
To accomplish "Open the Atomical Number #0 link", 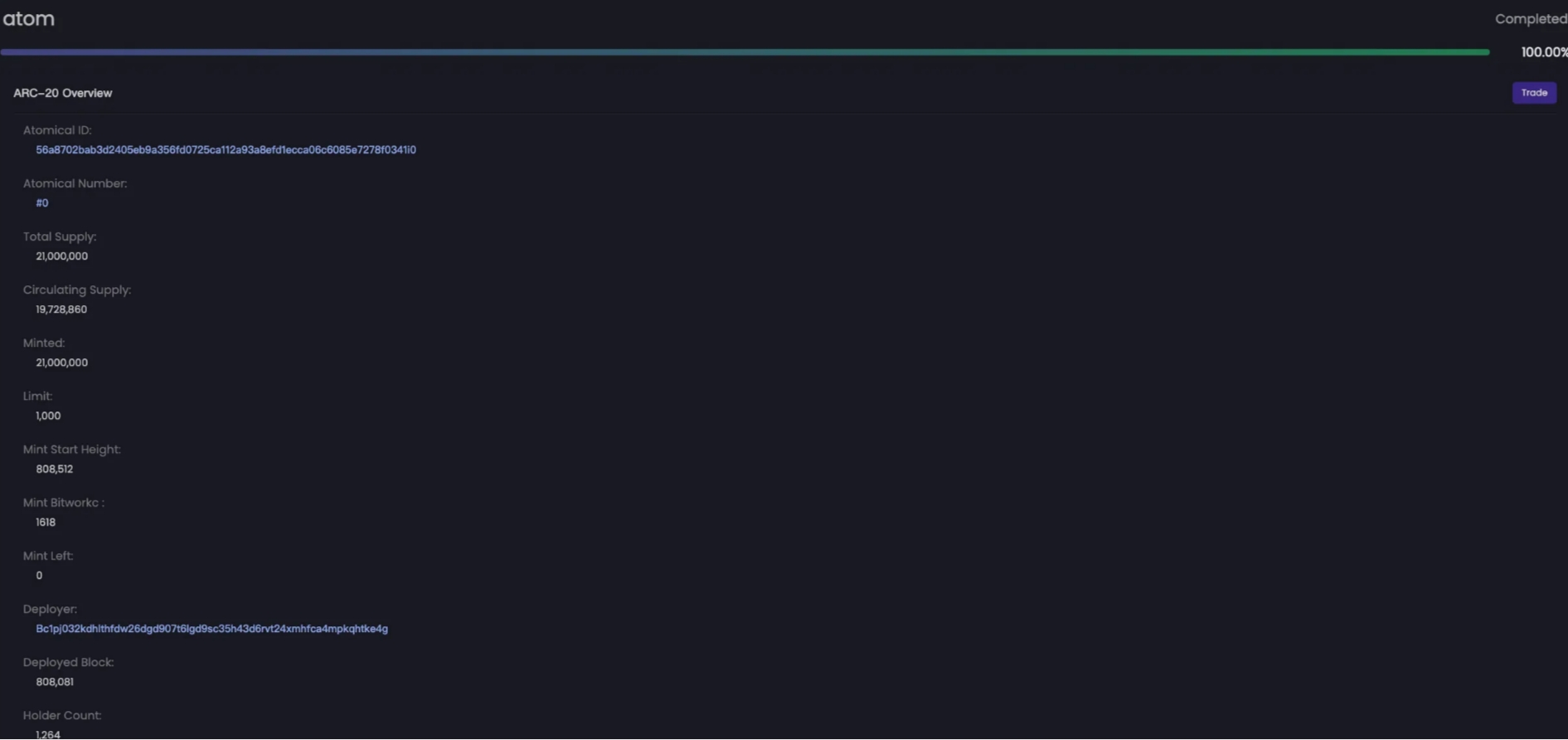I will point(42,203).
